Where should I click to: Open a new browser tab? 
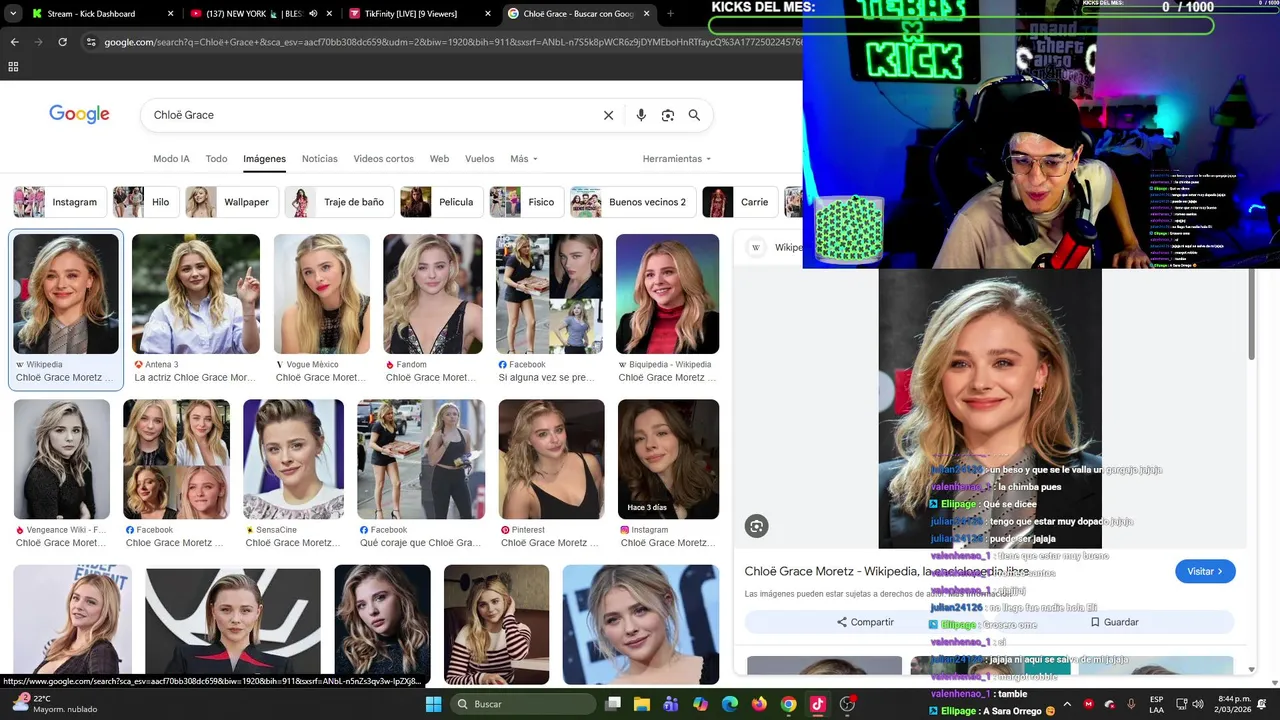tap(670, 14)
